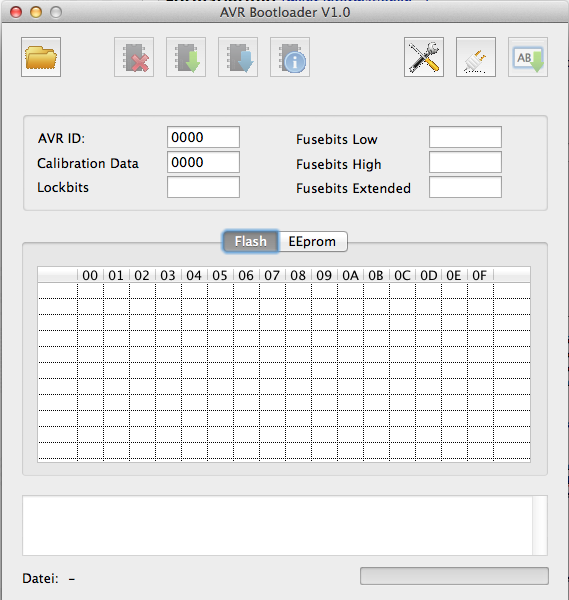Switch to the EEprom tab
The height and width of the screenshot is (600, 569).
[313, 241]
